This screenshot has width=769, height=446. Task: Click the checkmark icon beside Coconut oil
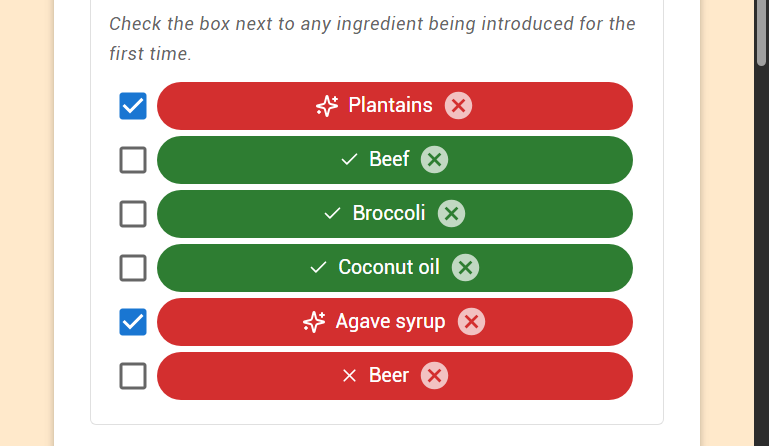pyautogui.click(x=319, y=268)
